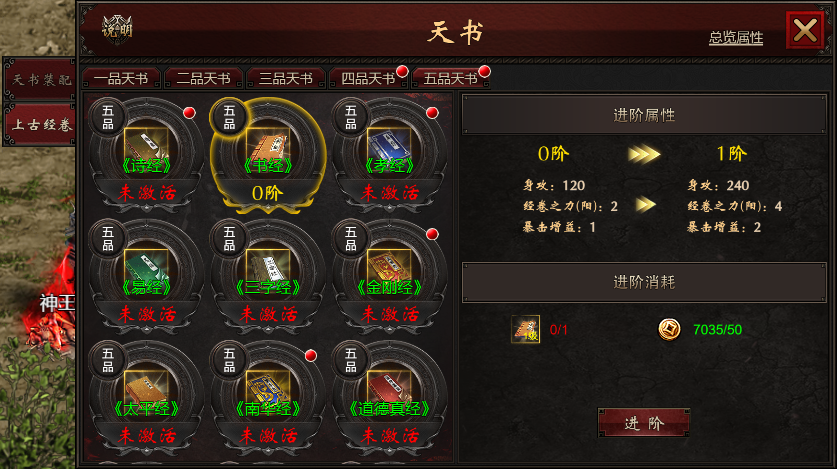Select the red 《道德真经》 book
Image resolution: width=837 pixels, height=469 pixels.
[389, 387]
